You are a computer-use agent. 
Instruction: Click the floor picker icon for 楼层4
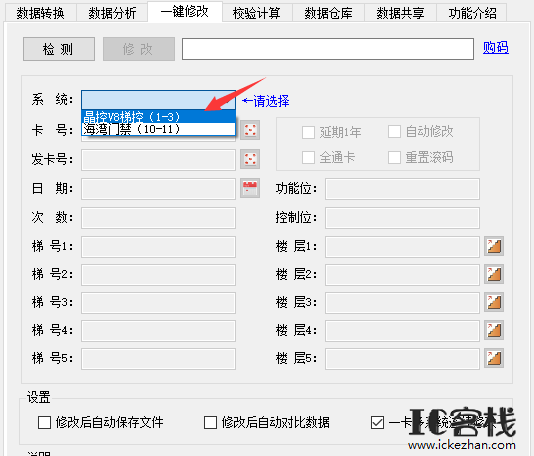click(x=494, y=330)
